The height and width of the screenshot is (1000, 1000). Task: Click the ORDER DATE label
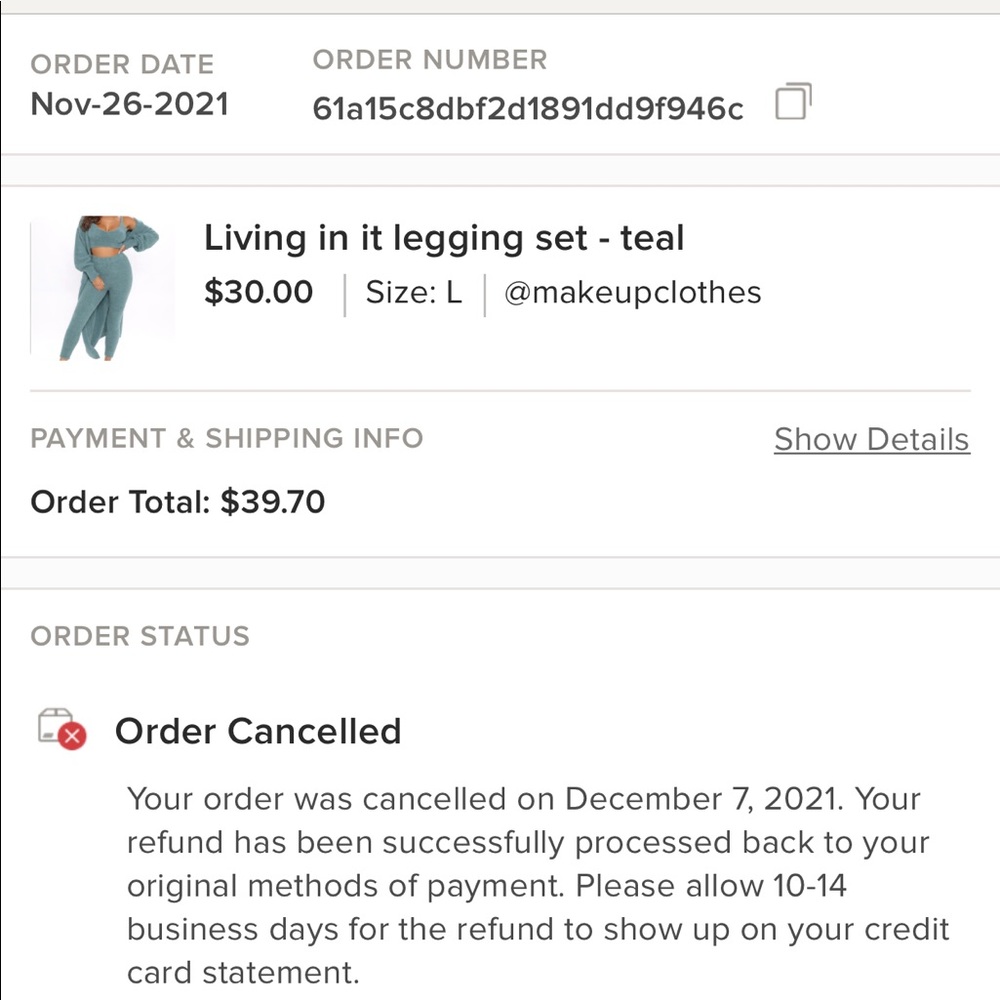coord(122,64)
